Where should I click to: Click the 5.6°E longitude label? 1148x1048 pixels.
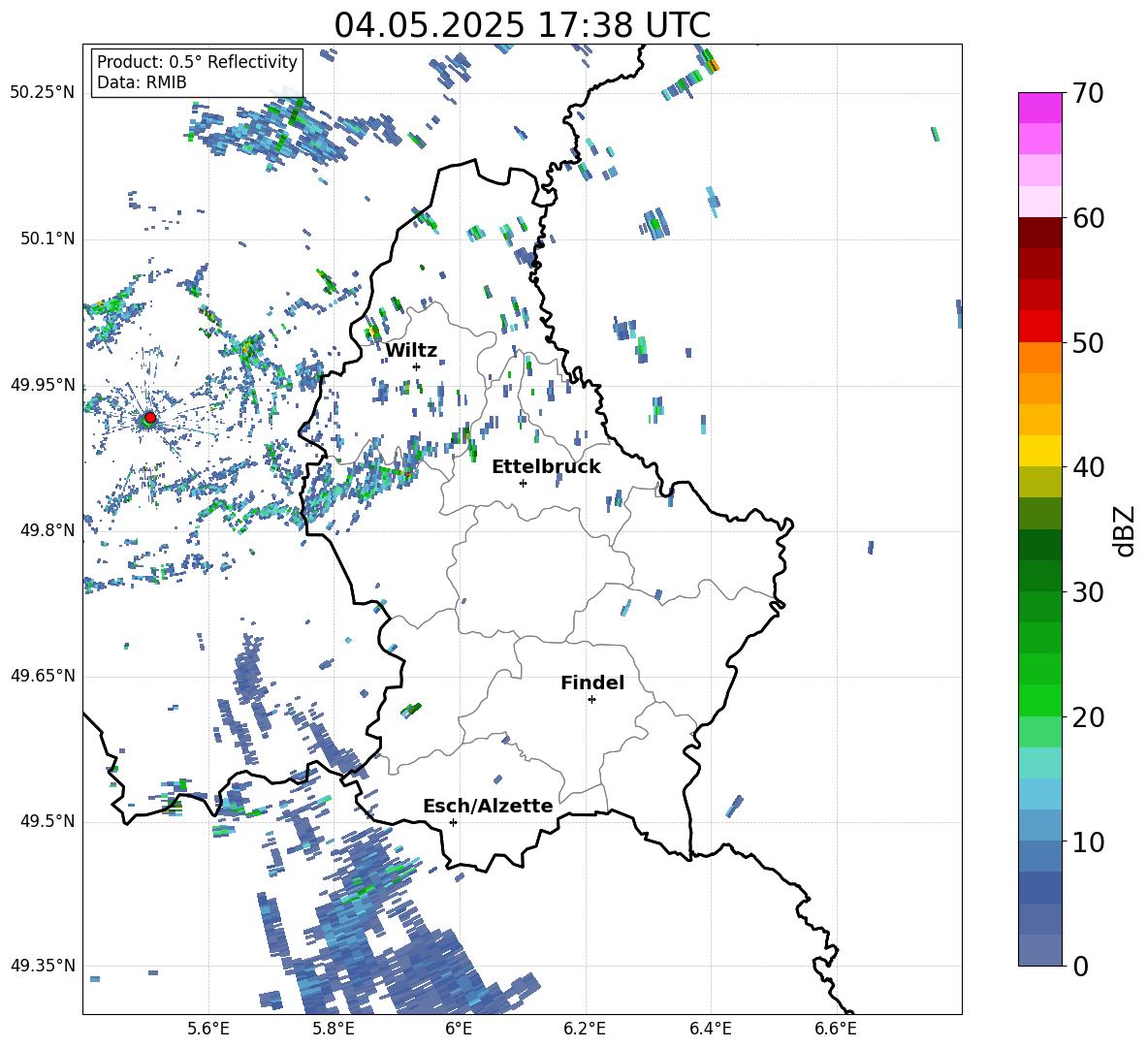click(x=208, y=1030)
